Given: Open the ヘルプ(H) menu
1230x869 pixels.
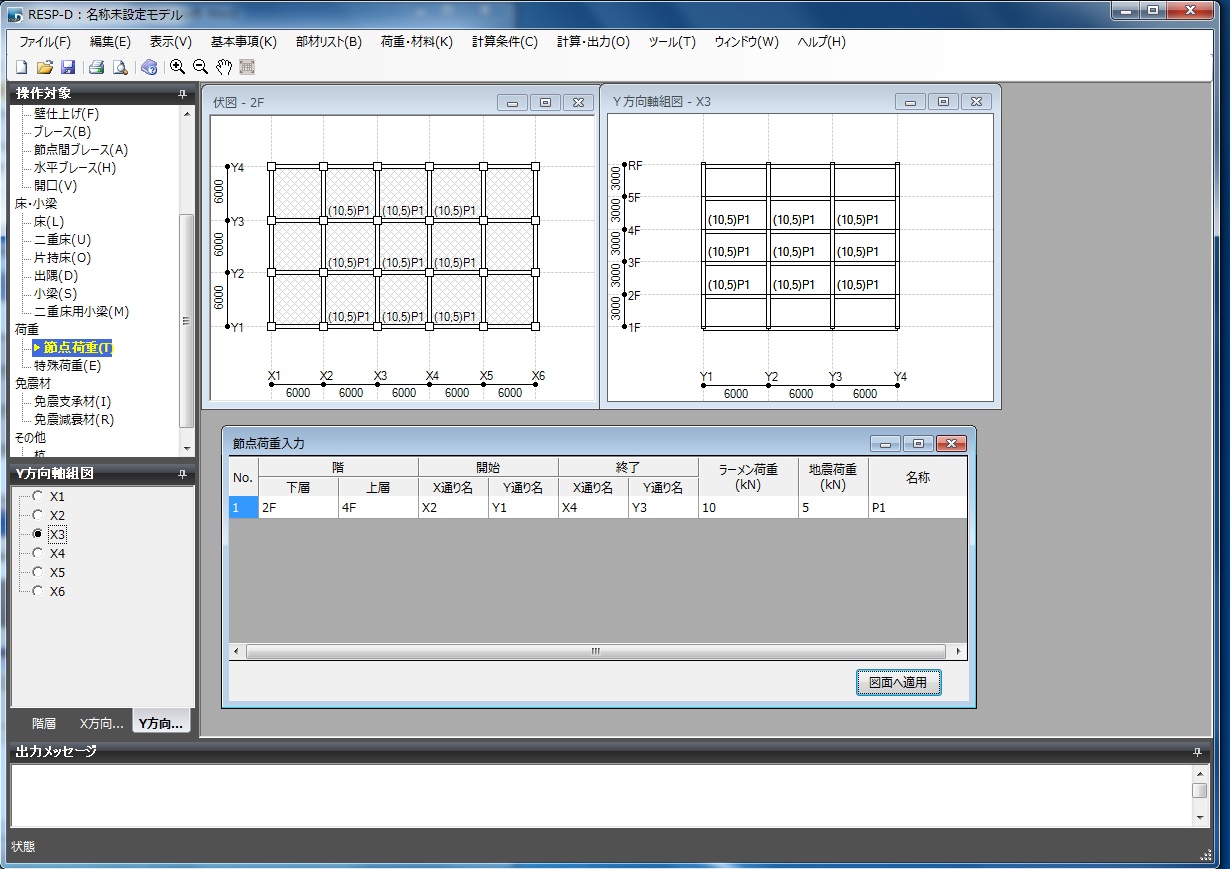Looking at the screenshot, I should (x=822, y=42).
